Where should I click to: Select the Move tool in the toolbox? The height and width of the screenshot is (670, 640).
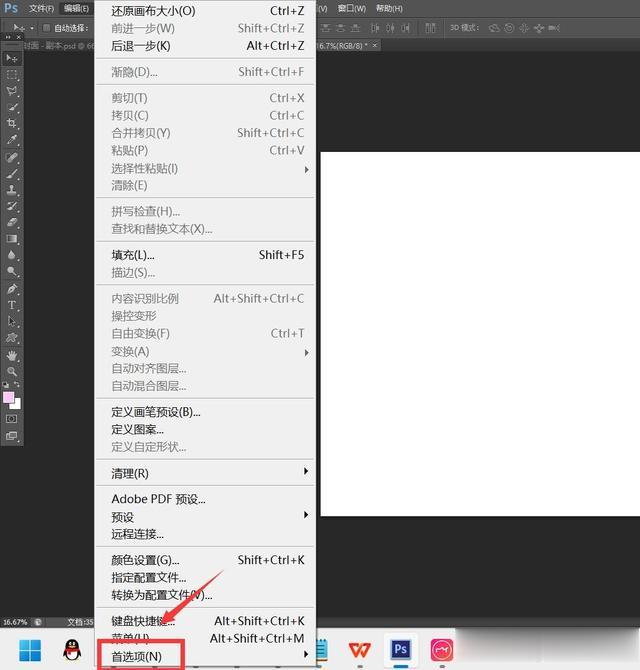click(12, 58)
